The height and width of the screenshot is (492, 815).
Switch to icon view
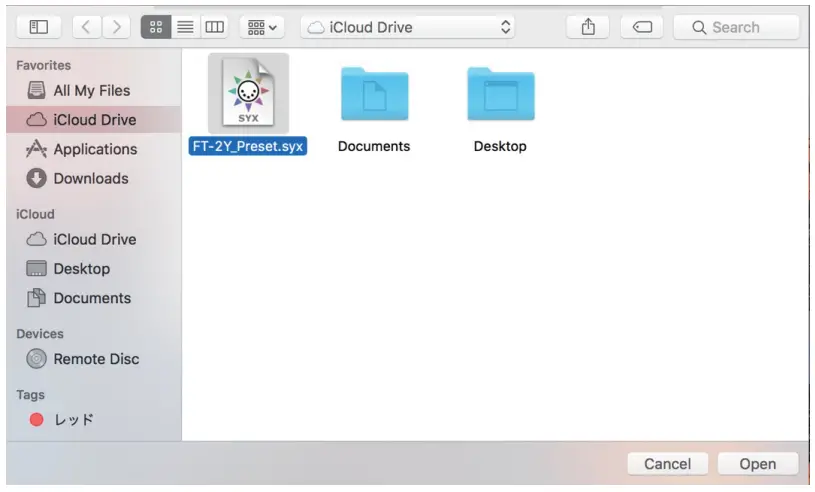pos(156,27)
